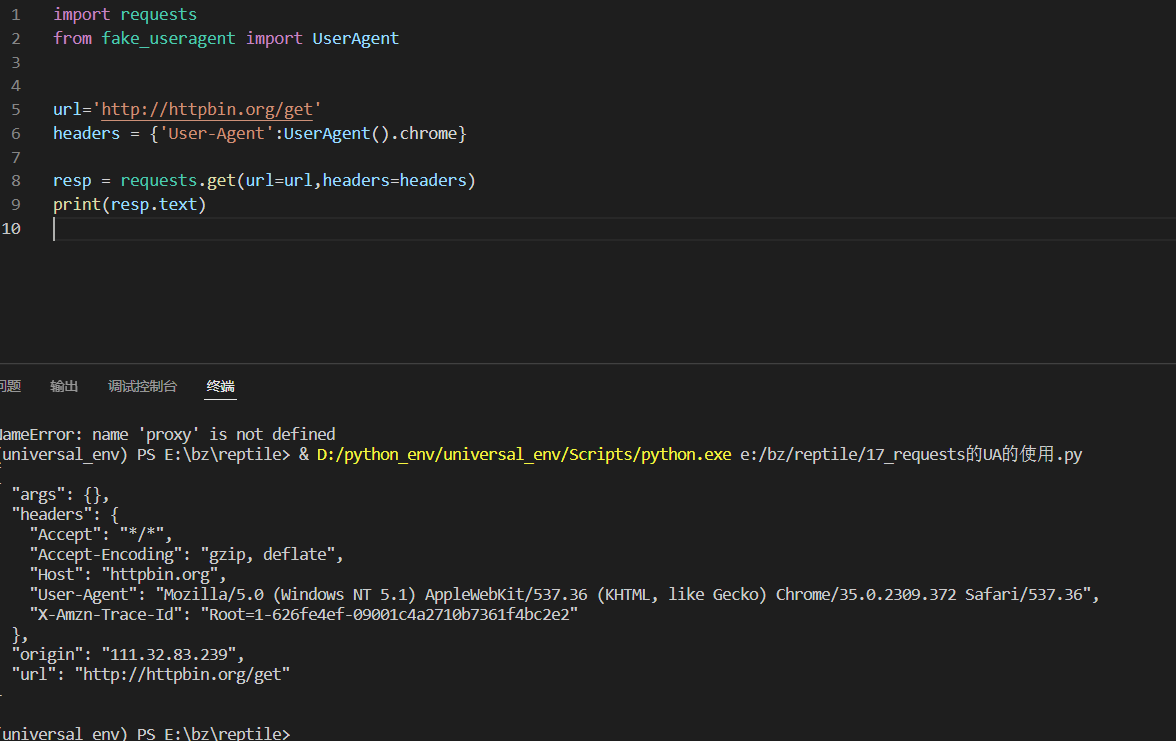The width and height of the screenshot is (1176, 741).
Task: Click the Mozilla/5.0 User-Agent output value
Action: (x=623, y=595)
